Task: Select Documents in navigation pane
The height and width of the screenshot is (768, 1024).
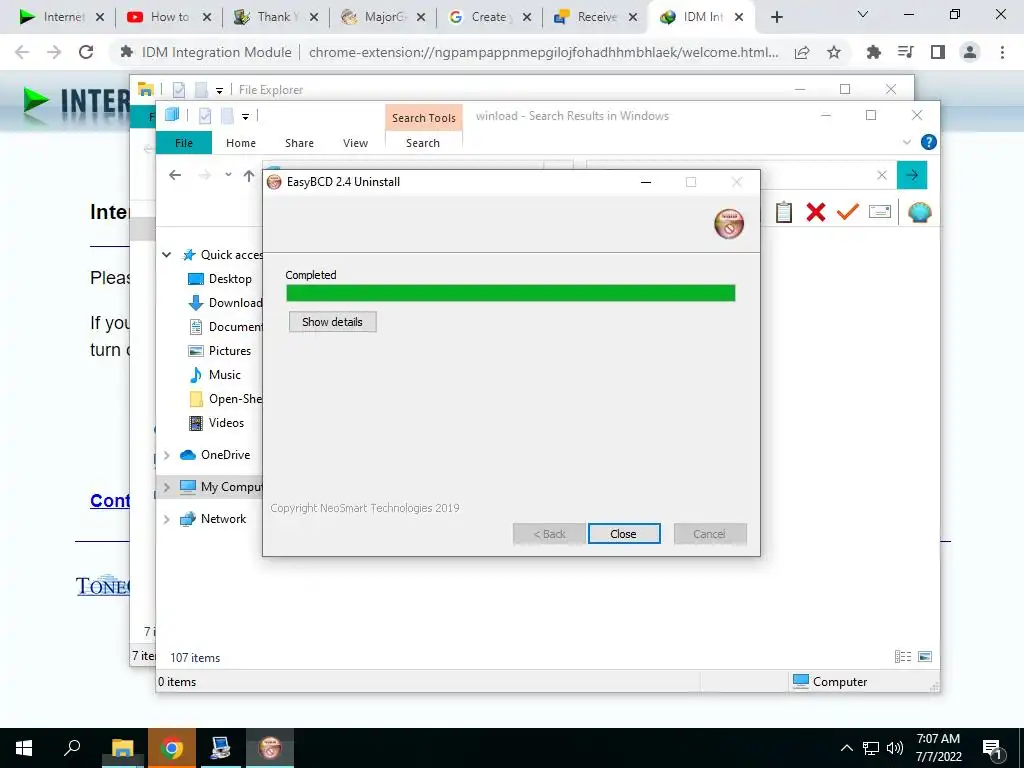Action: (x=225, y=327)
